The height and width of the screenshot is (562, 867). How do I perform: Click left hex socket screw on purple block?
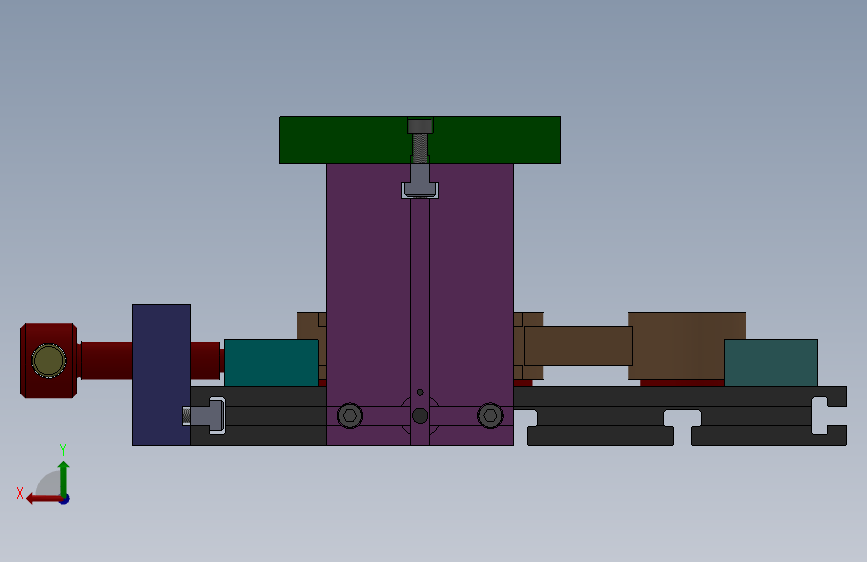(349, 415)
